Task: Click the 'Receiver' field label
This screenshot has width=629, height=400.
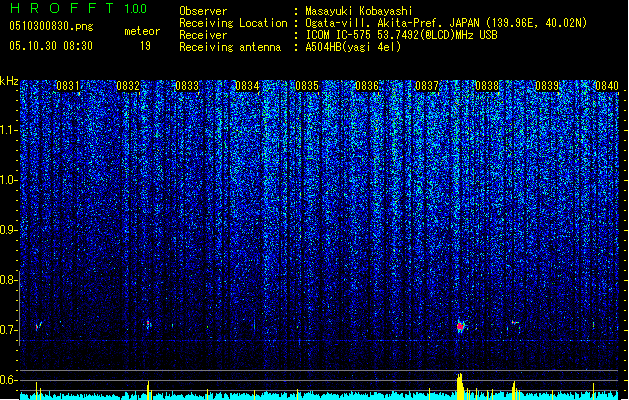Action: (203, 35)
